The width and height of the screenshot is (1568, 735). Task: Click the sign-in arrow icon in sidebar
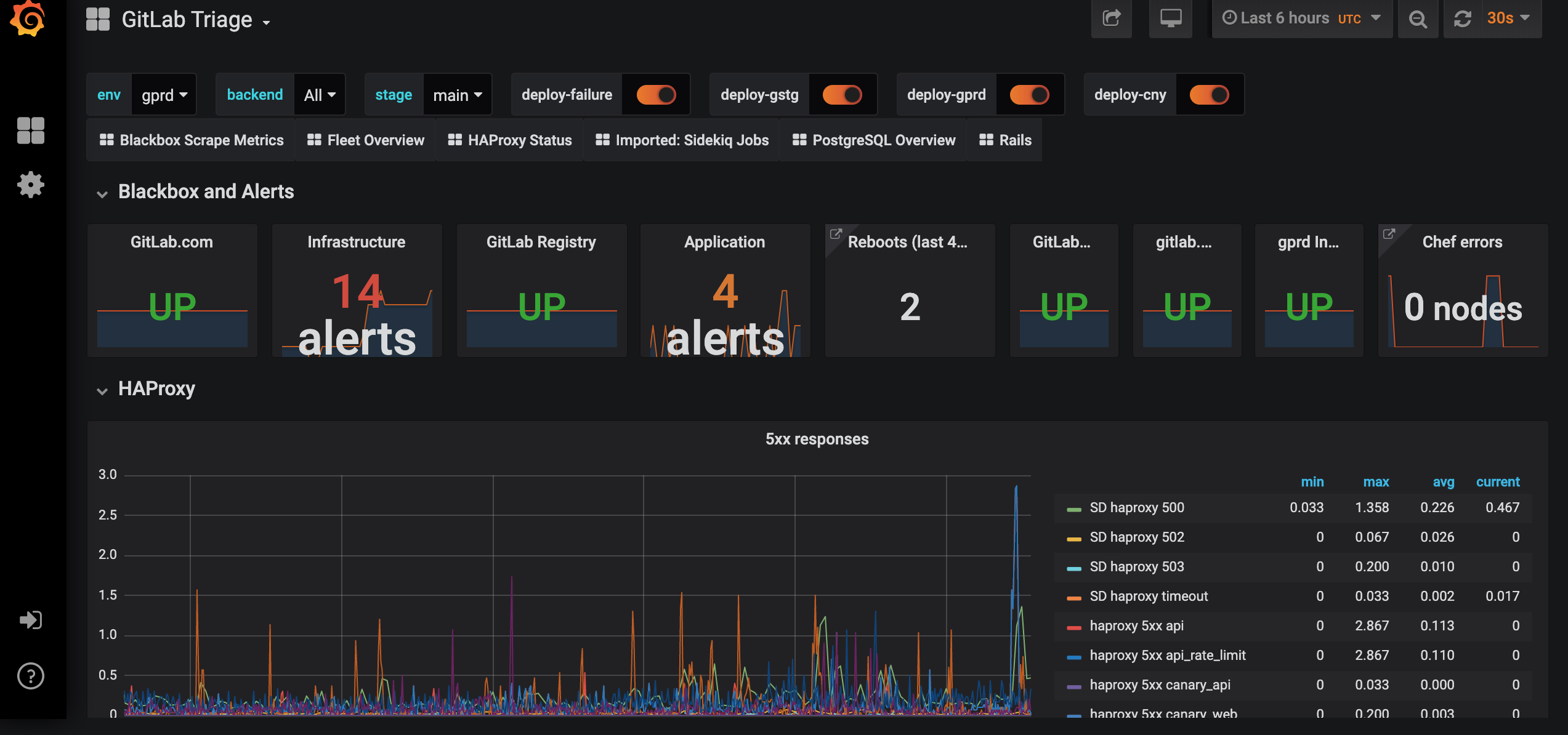point(30,619)
